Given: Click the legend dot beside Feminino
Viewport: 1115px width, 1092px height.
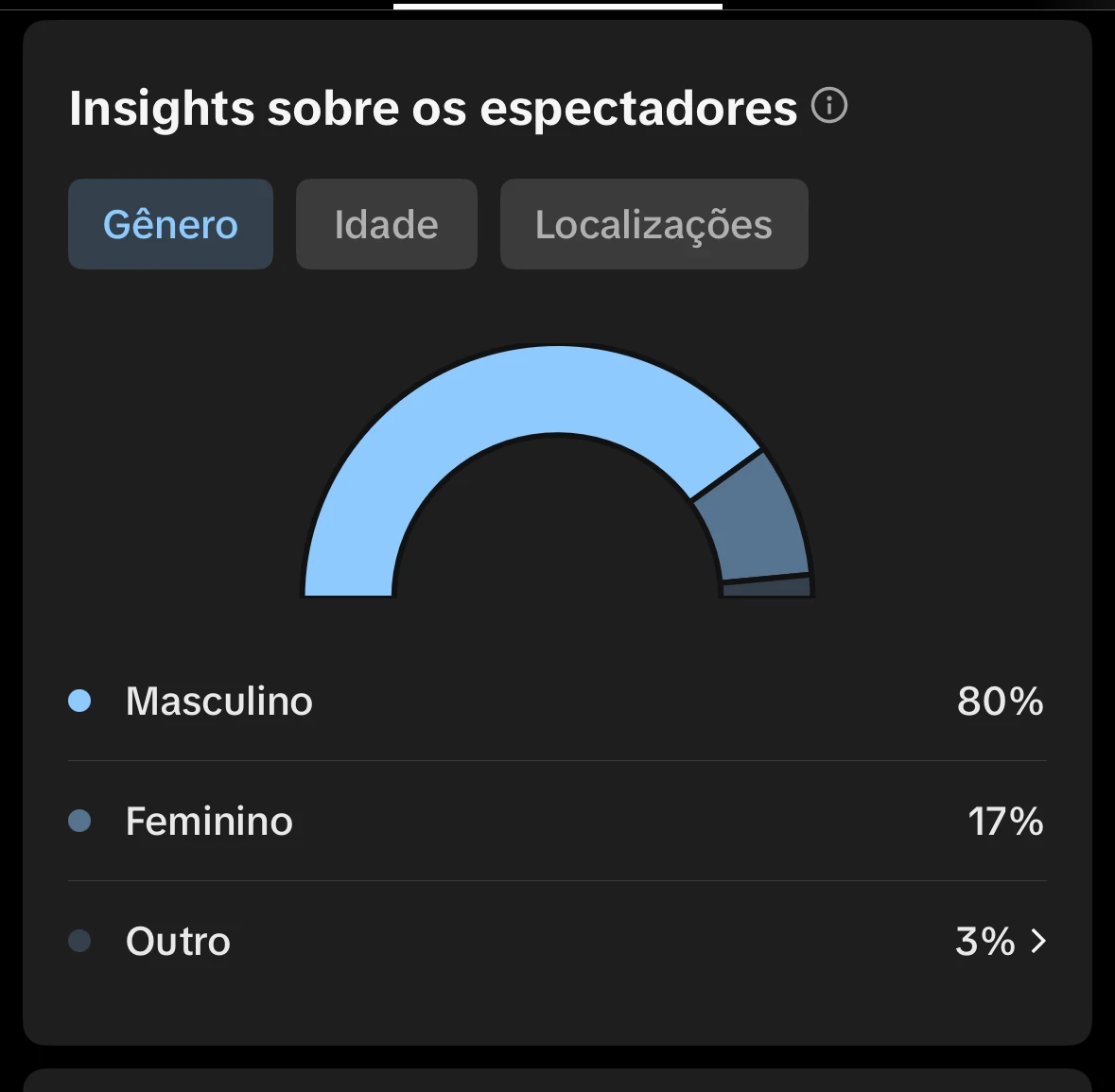Looking at the screenshot, I should point(79,821).
